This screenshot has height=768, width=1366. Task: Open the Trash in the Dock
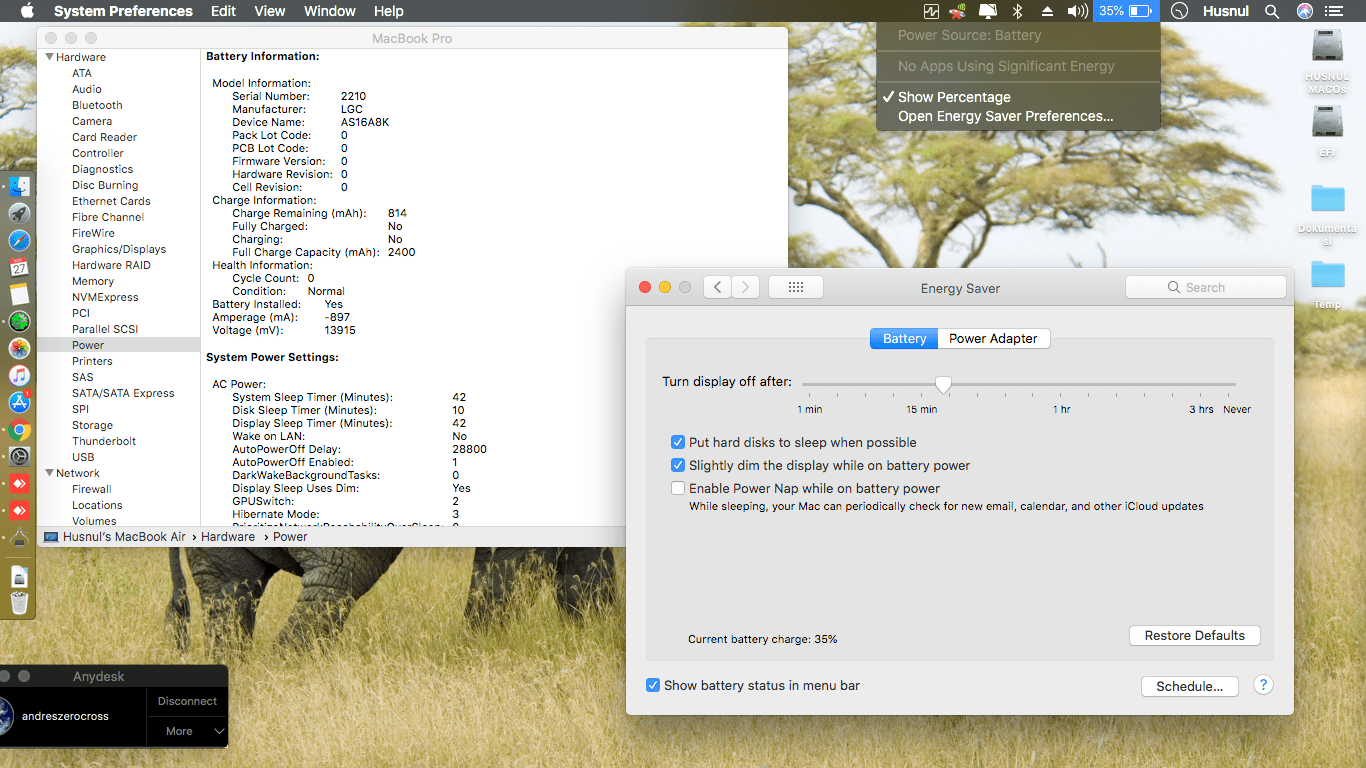[x=19, y=603]
